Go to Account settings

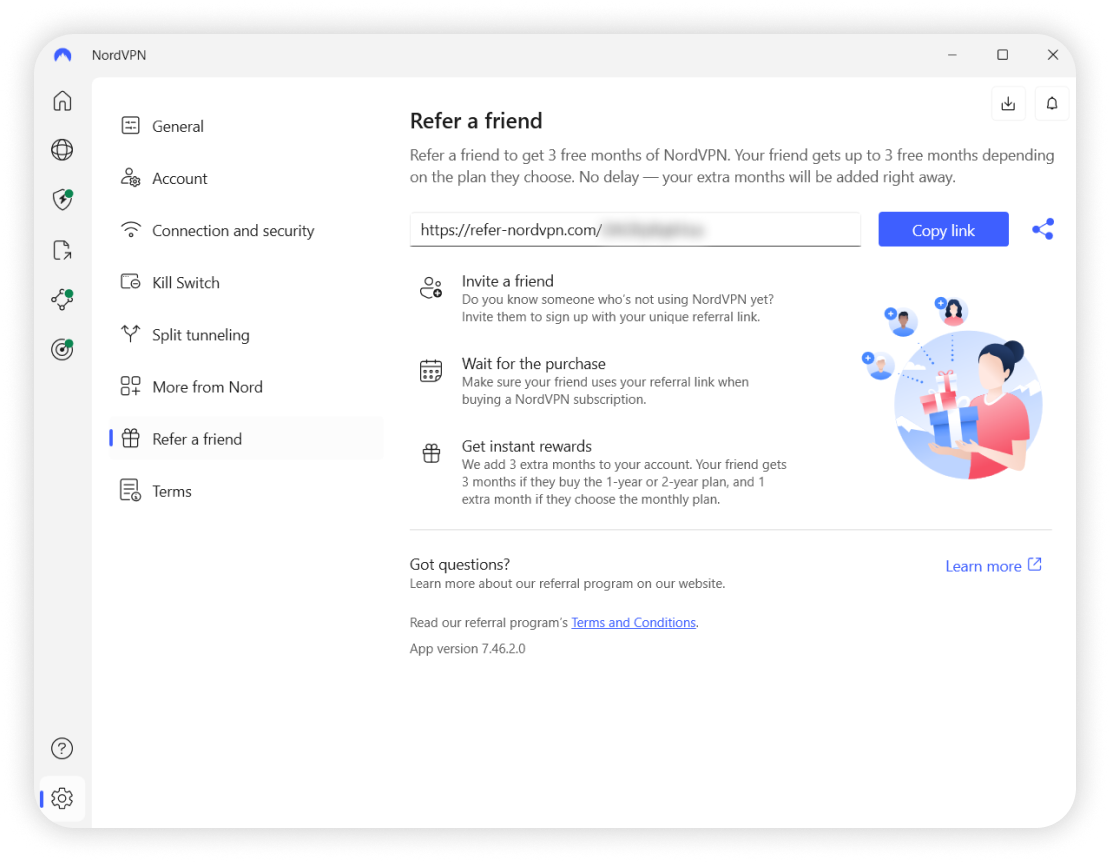[179, 178]
